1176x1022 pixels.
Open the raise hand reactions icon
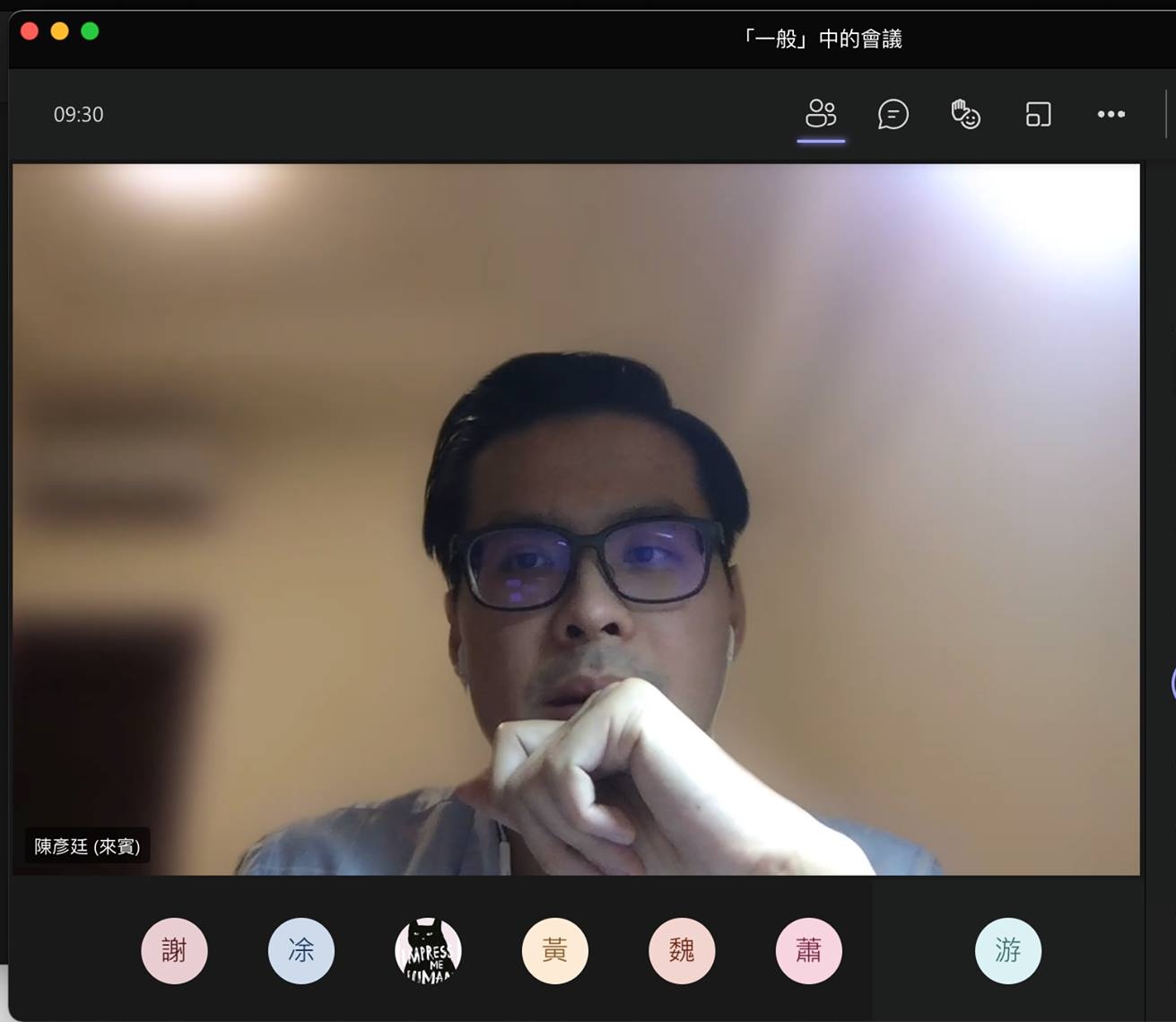click(965, 114)
